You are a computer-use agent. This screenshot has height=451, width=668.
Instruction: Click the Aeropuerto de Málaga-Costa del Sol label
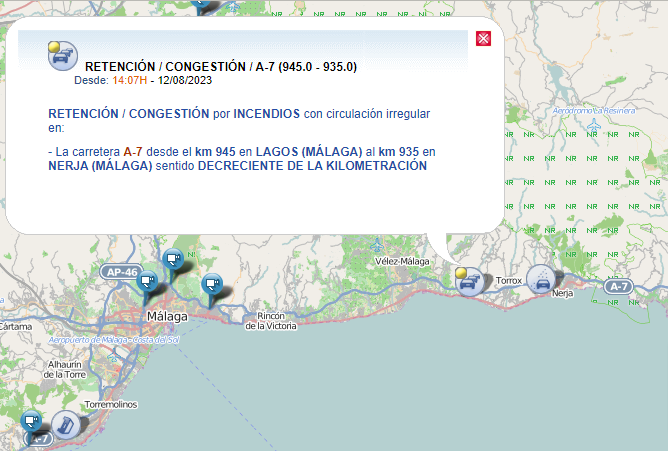pos(113,341)
